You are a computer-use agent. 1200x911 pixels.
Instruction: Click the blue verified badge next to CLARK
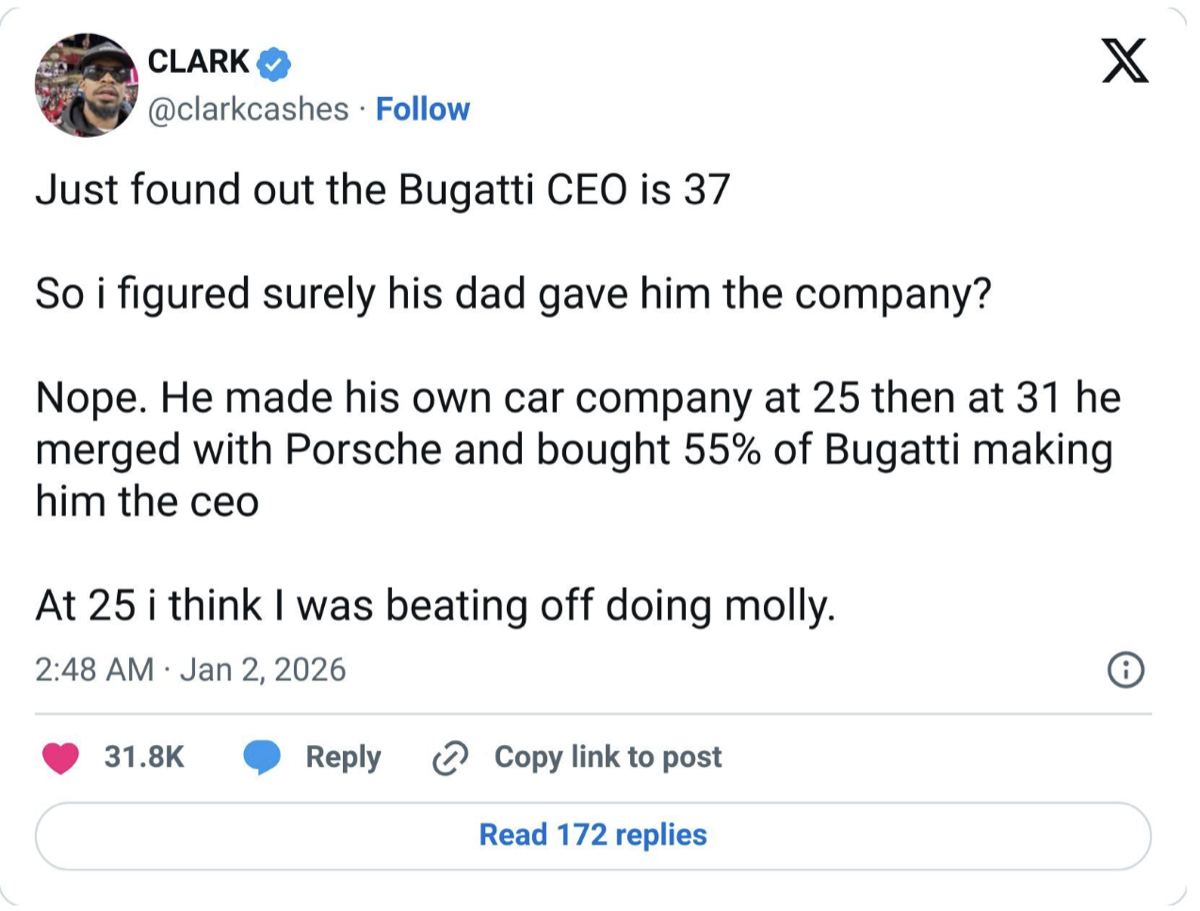(x=274, y=63)
